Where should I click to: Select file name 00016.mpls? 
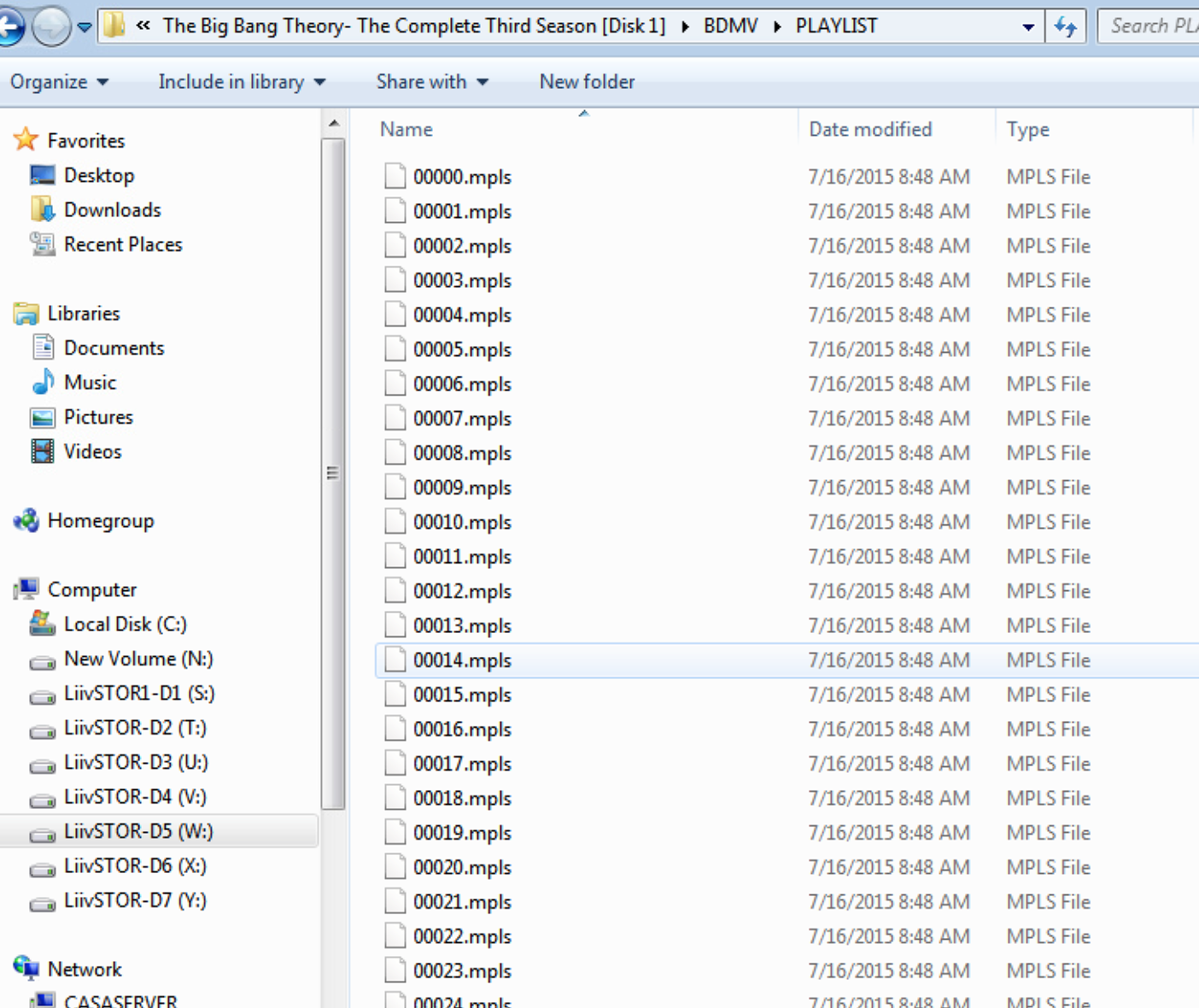click(x=462, y=730)
